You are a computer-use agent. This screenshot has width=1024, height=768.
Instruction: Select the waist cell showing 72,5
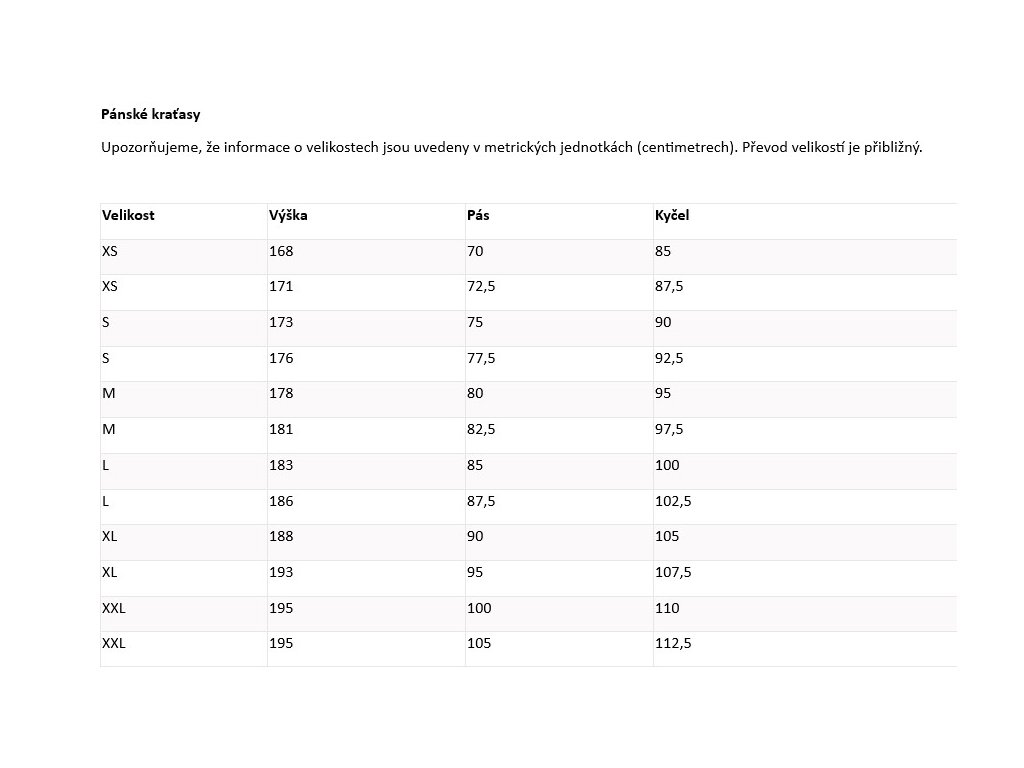click(482, 286)
